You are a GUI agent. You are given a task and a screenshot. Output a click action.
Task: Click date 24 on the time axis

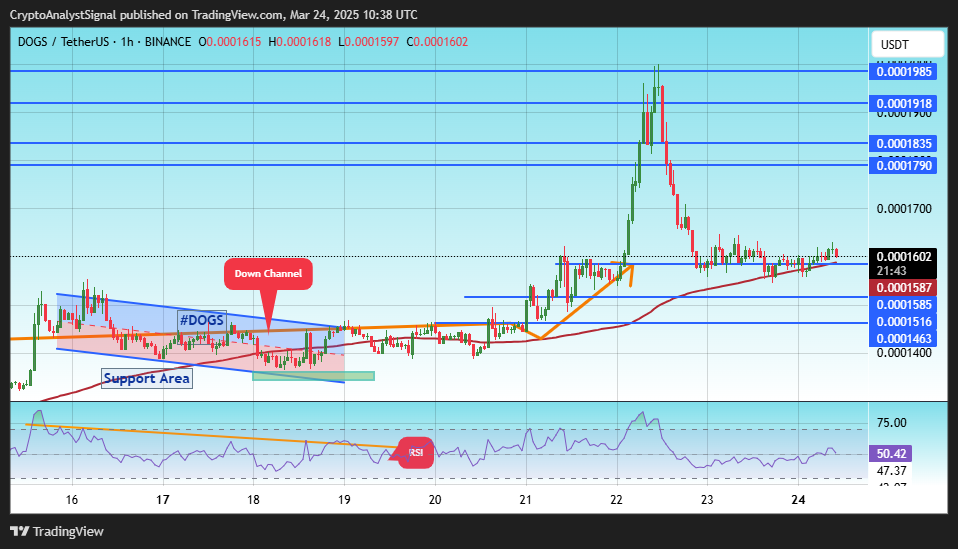pyautogui.click(x=799, y=500)
